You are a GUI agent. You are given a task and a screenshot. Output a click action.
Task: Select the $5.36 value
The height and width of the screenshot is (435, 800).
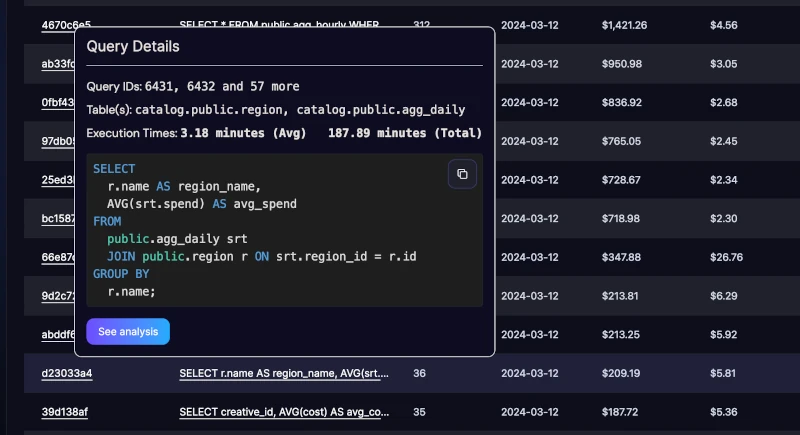tap(723, 412)
